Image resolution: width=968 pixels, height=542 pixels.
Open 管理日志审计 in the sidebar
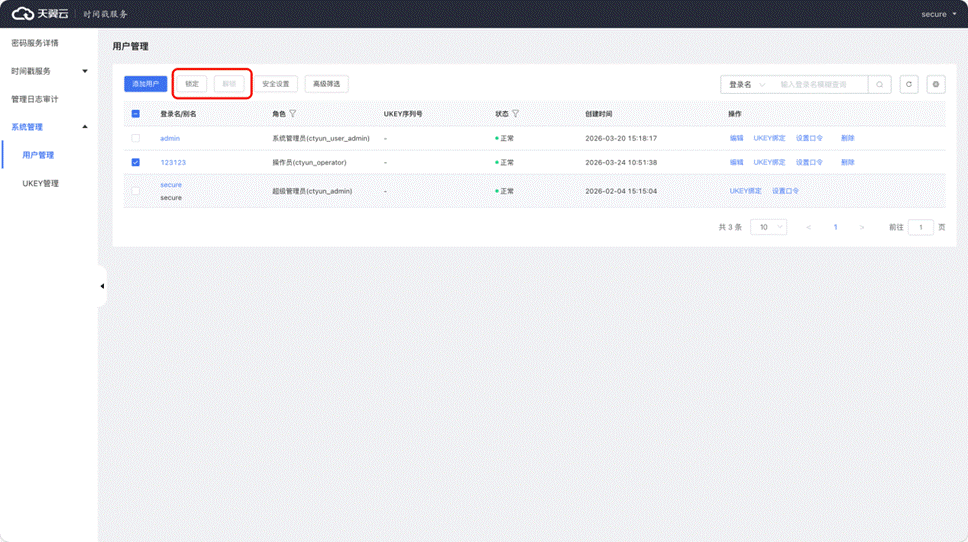(35, 99)
